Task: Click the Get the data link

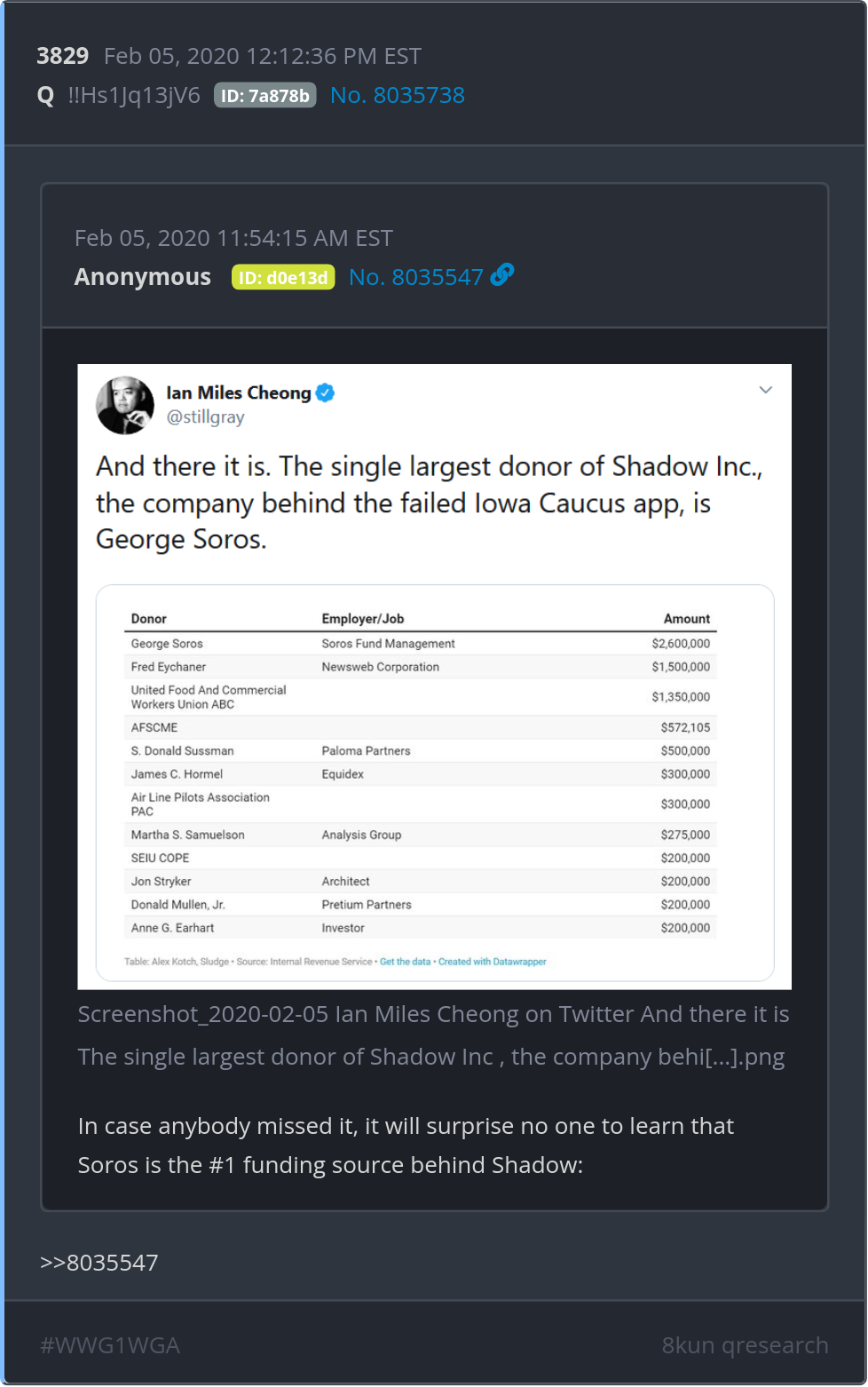Action: (x=405, y=962)
